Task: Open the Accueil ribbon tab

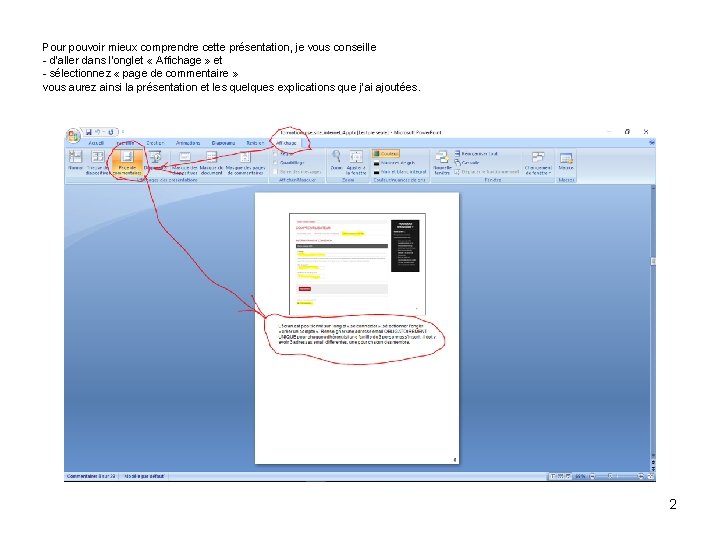Action: [x=96, y=143]
